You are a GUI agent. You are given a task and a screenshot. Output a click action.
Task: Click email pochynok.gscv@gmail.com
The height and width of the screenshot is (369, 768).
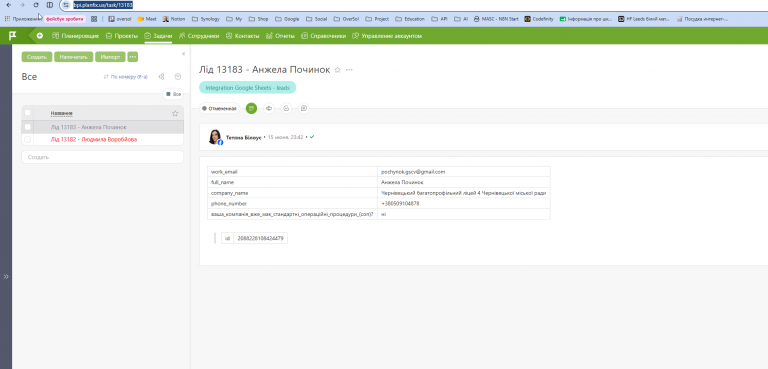(413, 172)
